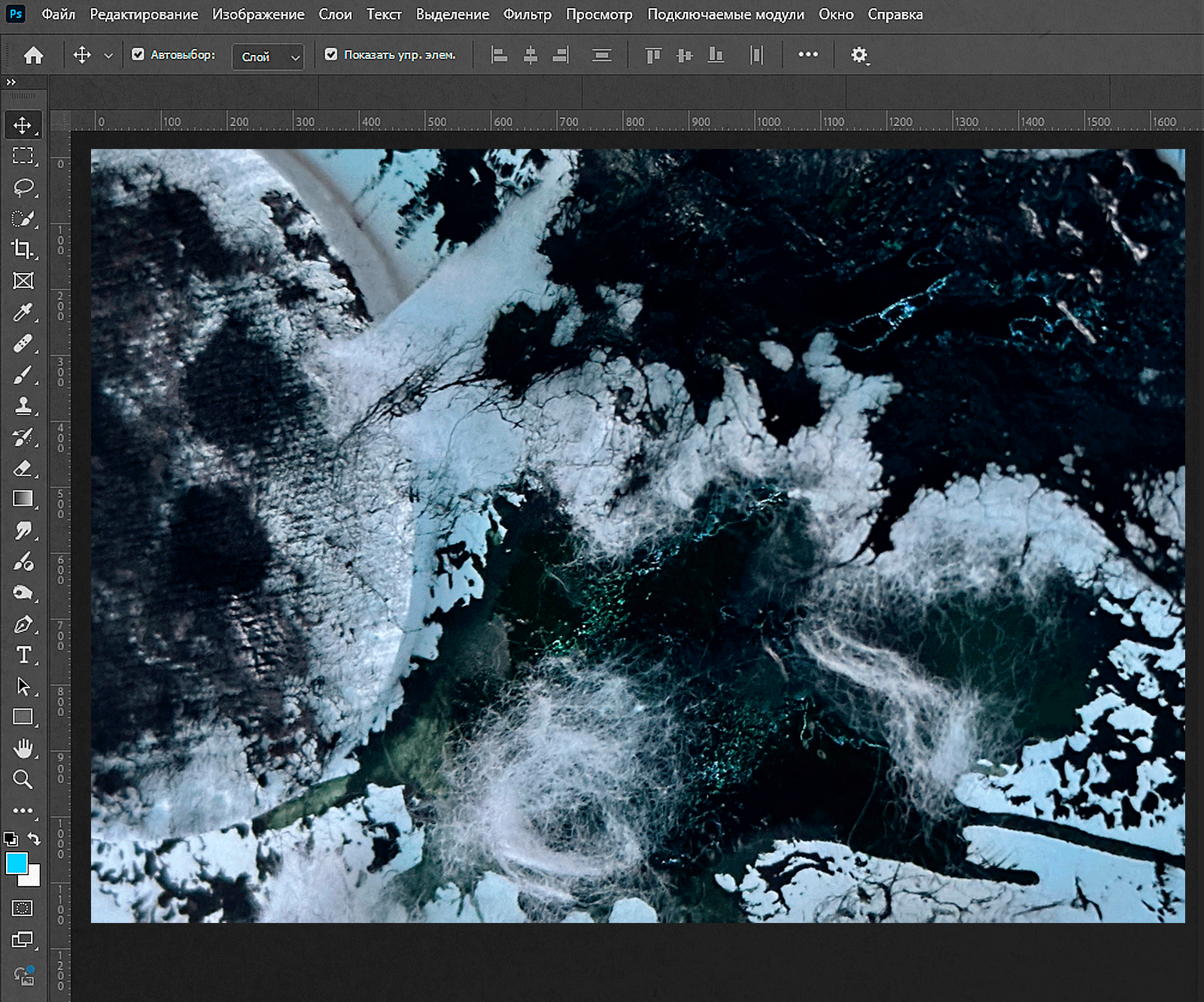Open the Слой auto-select dropdown
This screenshot has width=1204, height=1002.
pyautogui.click(x=269, y=56)
